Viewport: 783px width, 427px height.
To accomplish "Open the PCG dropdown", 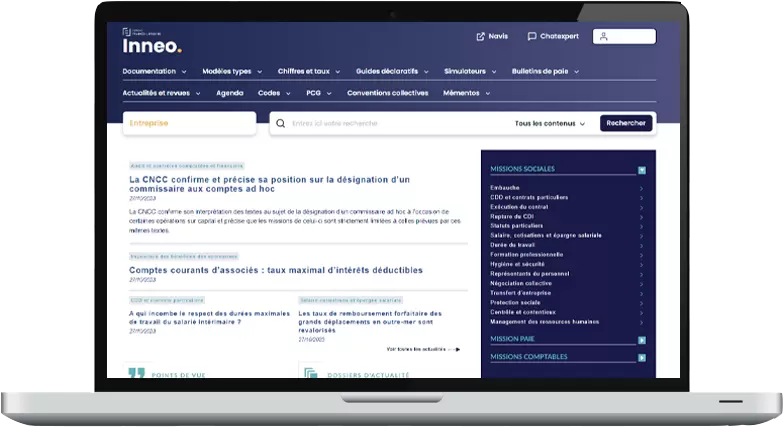I will coord(319,93).
